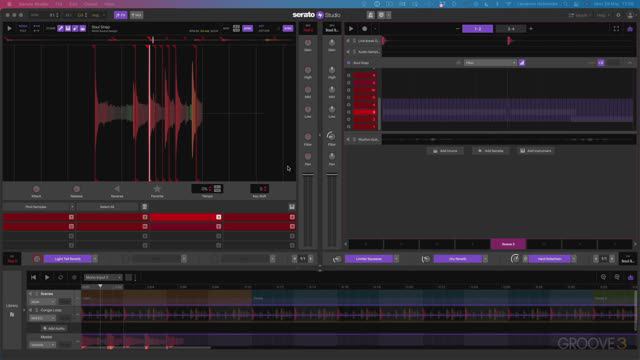Click the purple icon right of fullscreen
The image size is (640, 360).
coord(630,29)
